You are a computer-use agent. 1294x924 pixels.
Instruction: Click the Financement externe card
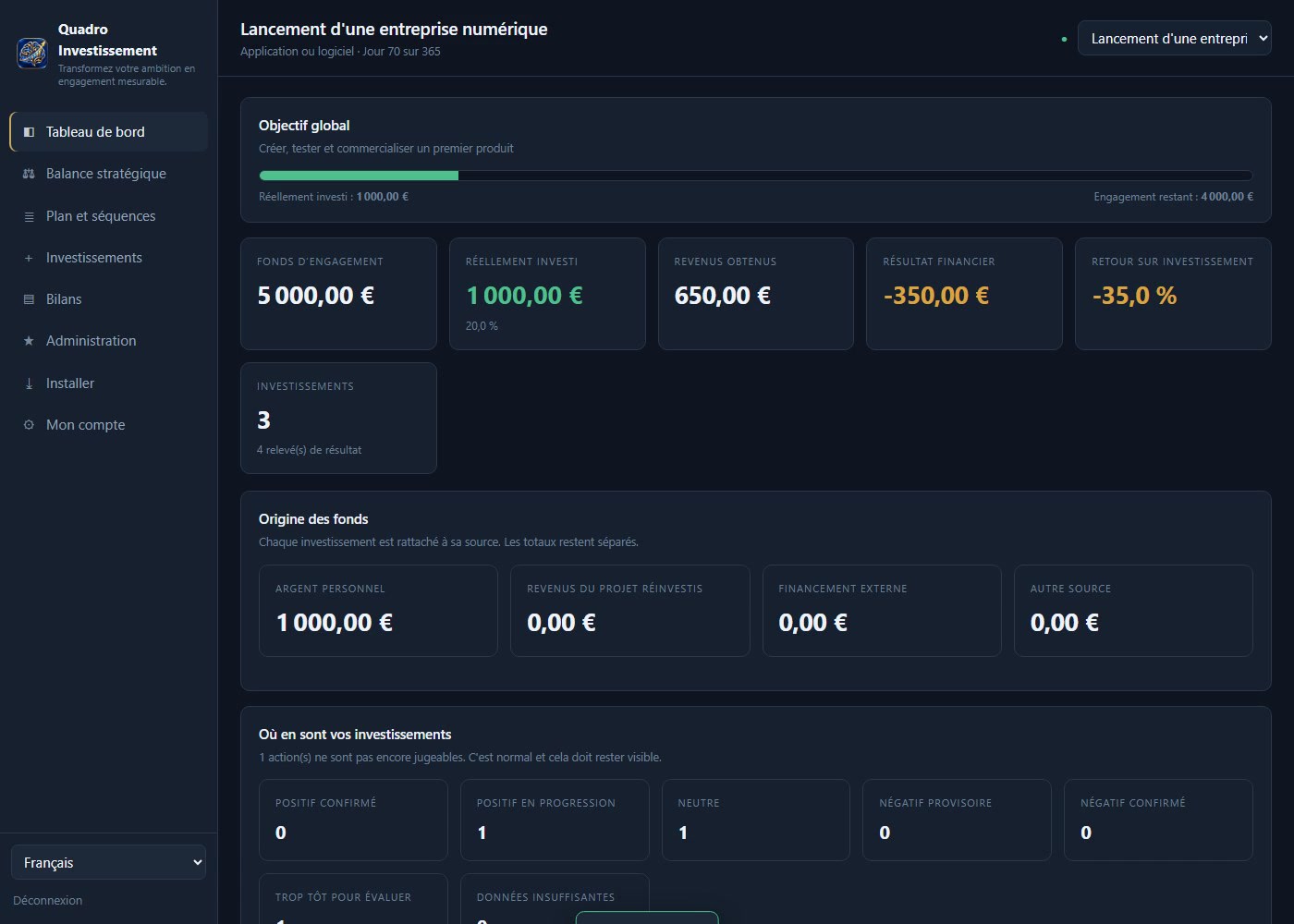tap(882, 611)
